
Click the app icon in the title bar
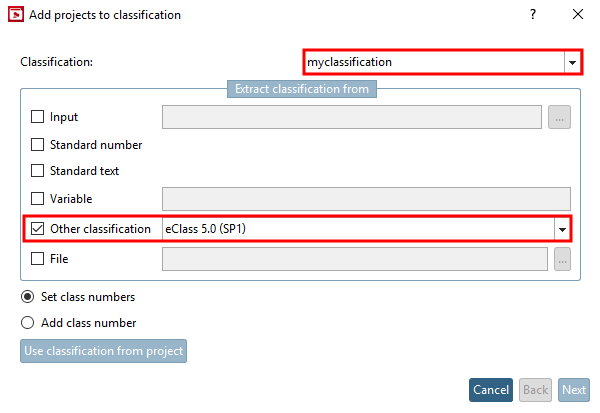point(15,15)
